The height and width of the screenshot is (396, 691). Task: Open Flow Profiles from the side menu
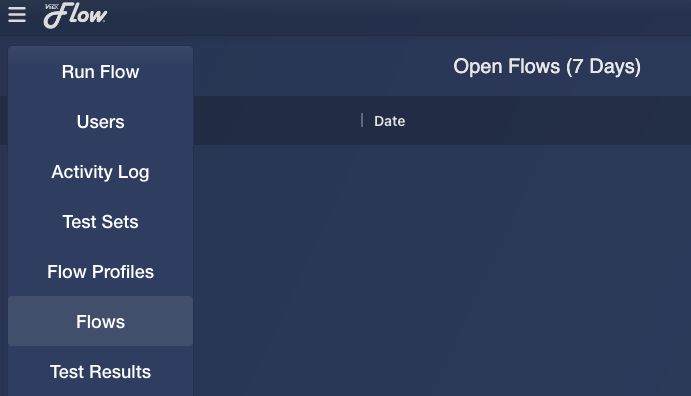100,272
